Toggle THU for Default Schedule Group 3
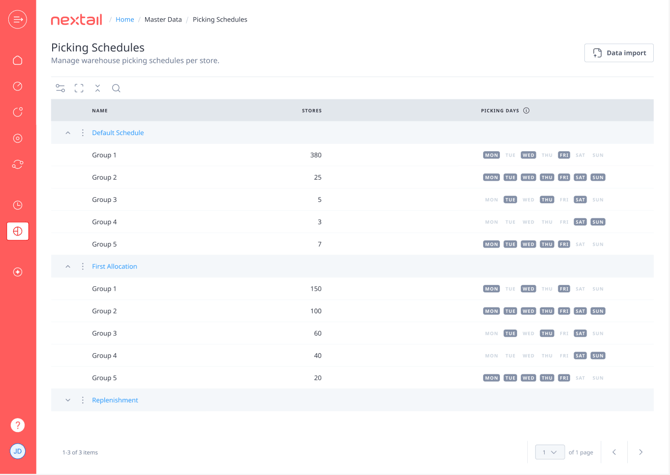 547,199
